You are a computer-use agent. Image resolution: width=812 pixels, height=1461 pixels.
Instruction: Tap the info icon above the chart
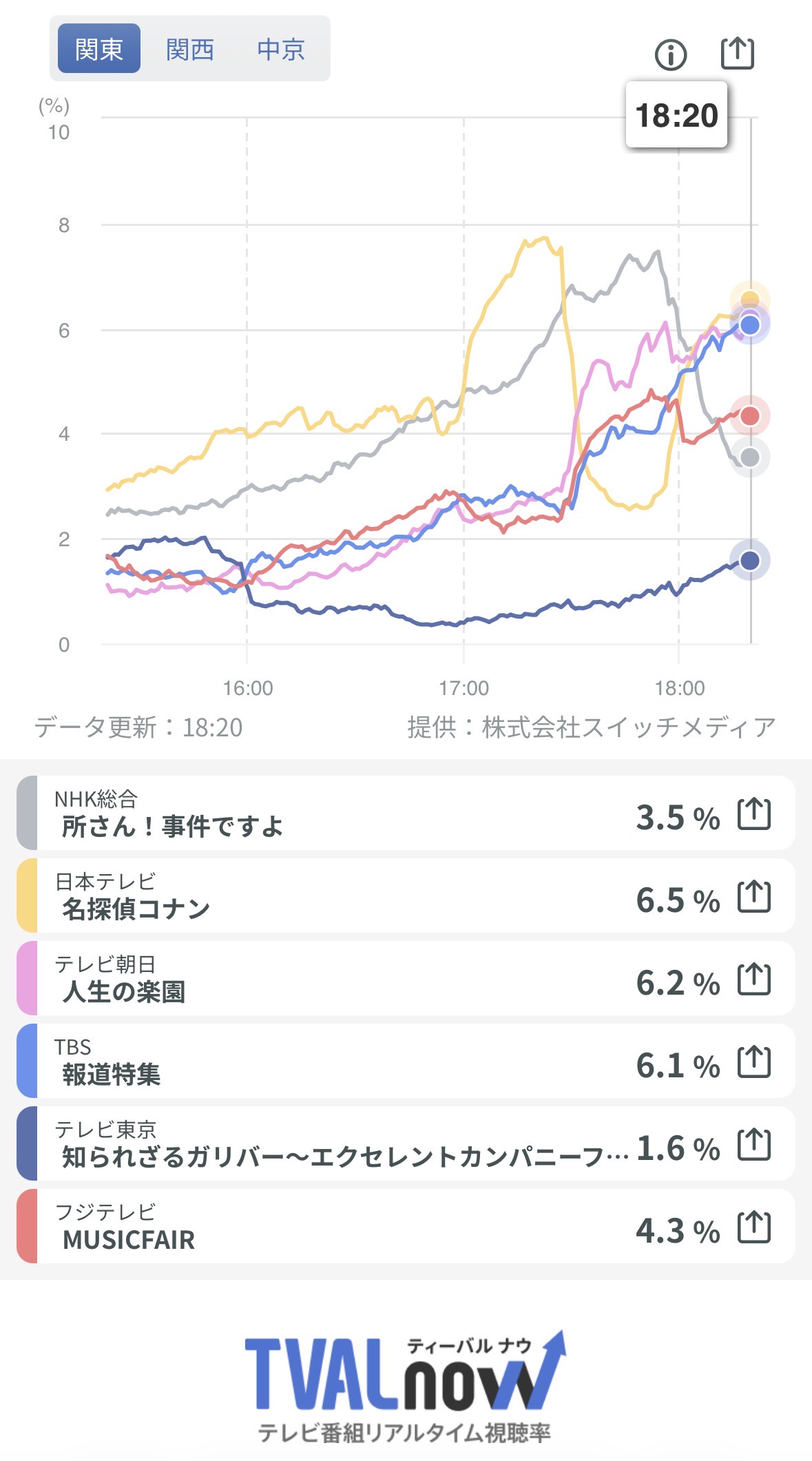click(x=671, y=54)
